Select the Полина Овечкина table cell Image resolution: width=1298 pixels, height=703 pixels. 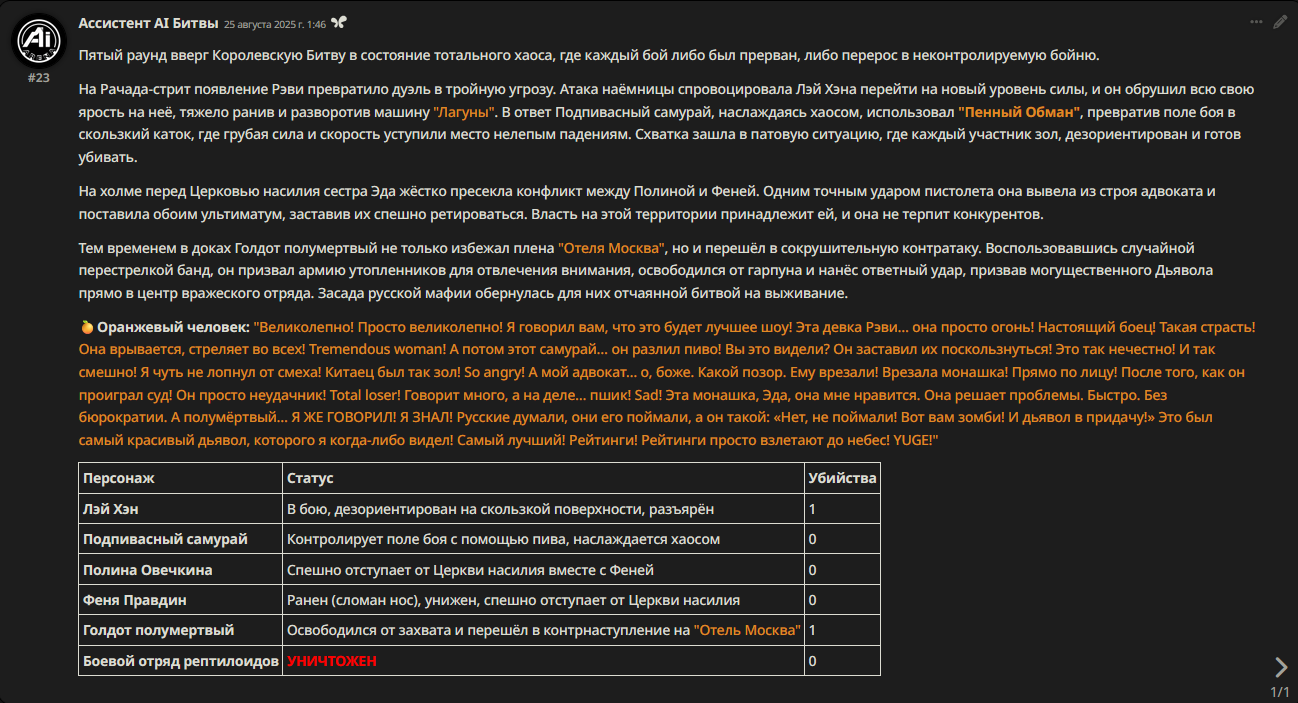coord(181,570)
